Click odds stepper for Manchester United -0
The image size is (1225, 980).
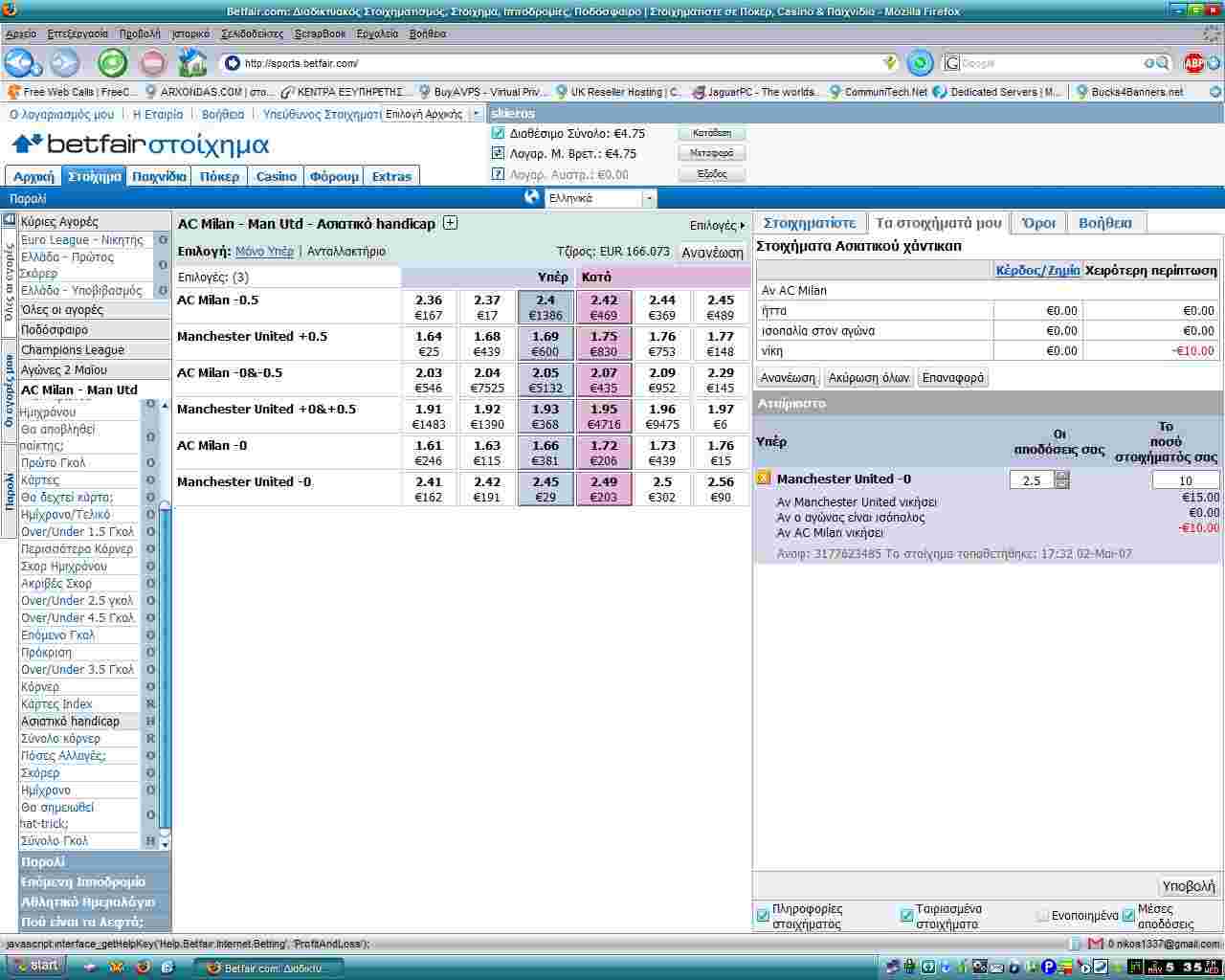(x=1062, y=480)
